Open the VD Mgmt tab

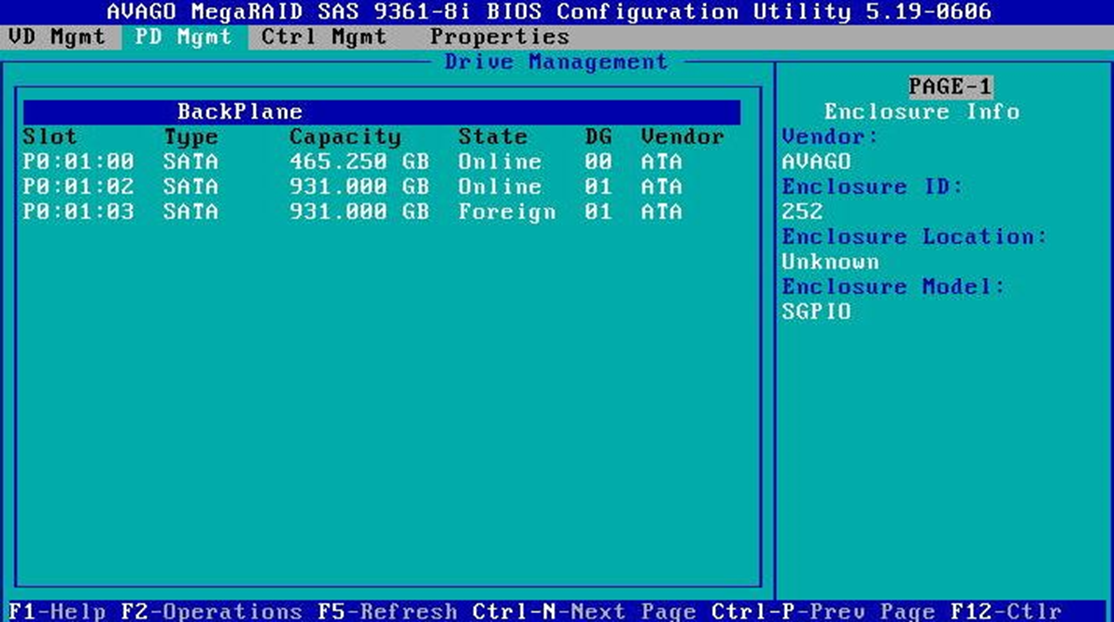57,37
